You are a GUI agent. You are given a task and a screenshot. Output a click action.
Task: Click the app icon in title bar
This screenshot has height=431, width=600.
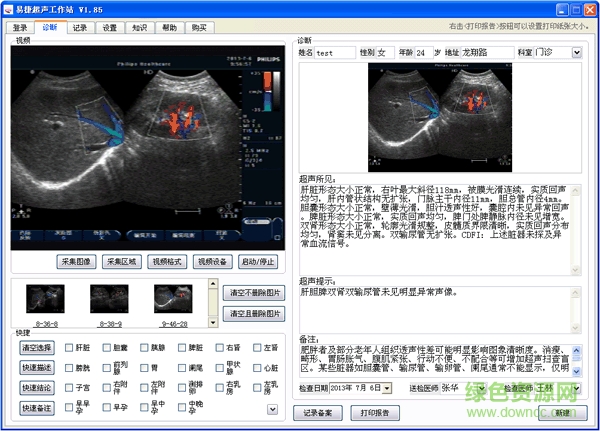[x=9, y=8]
